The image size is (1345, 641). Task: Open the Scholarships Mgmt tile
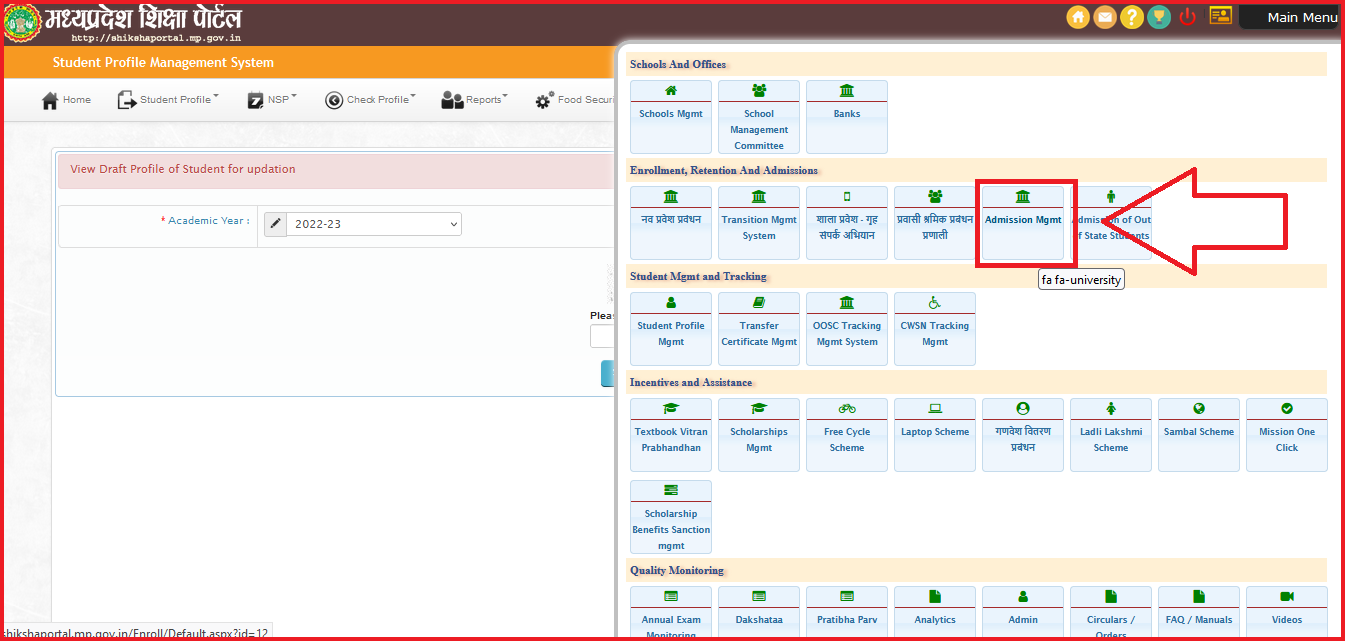click(x=759, y=434)
